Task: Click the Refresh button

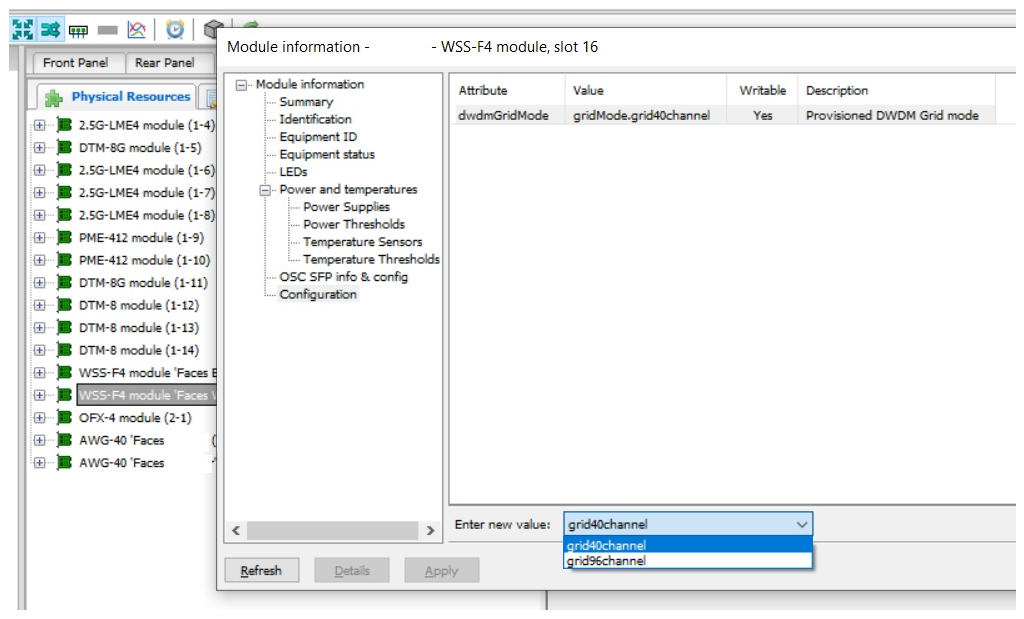Action: 261,571
